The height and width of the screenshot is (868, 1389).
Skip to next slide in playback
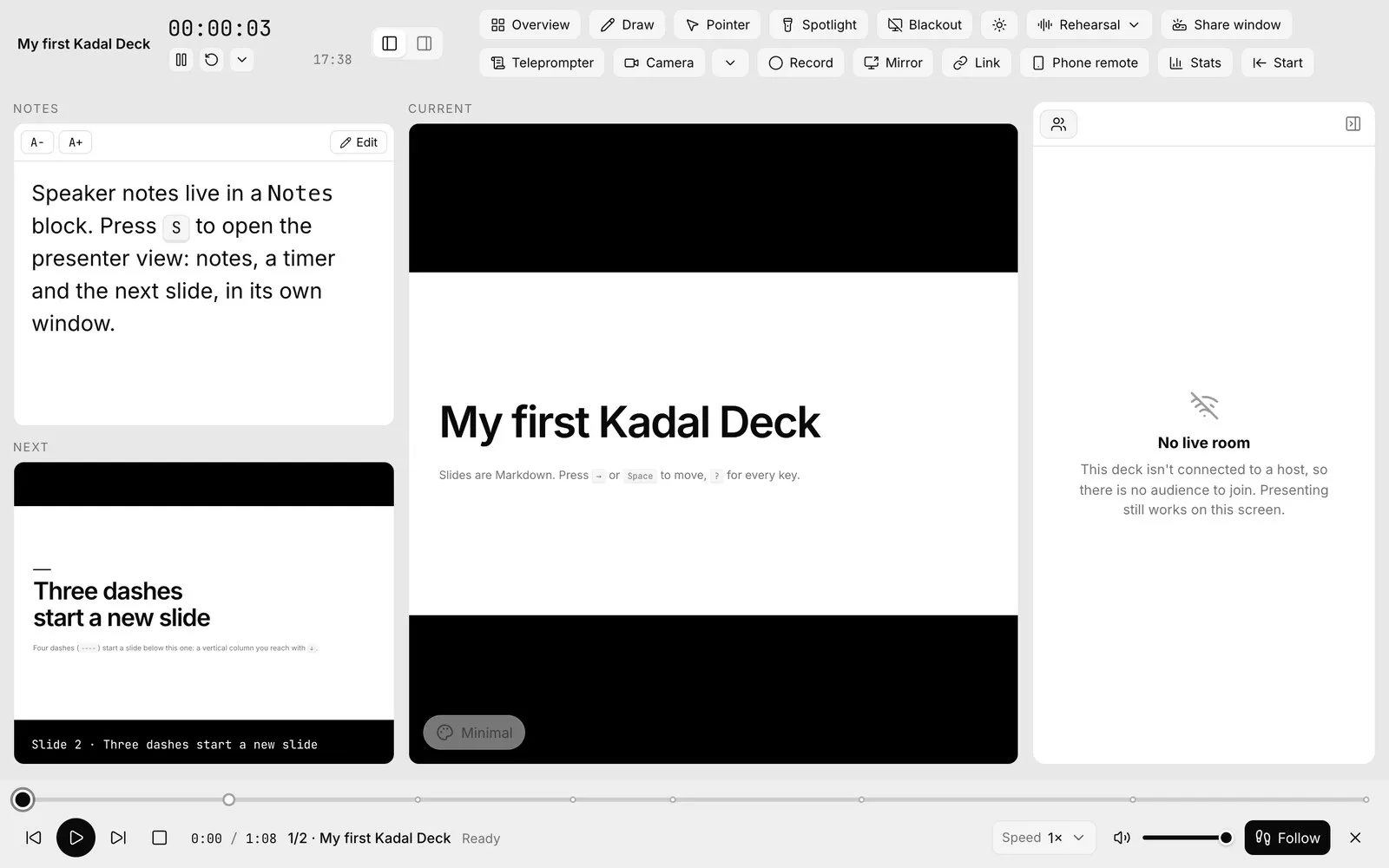[x=118, y=838]
